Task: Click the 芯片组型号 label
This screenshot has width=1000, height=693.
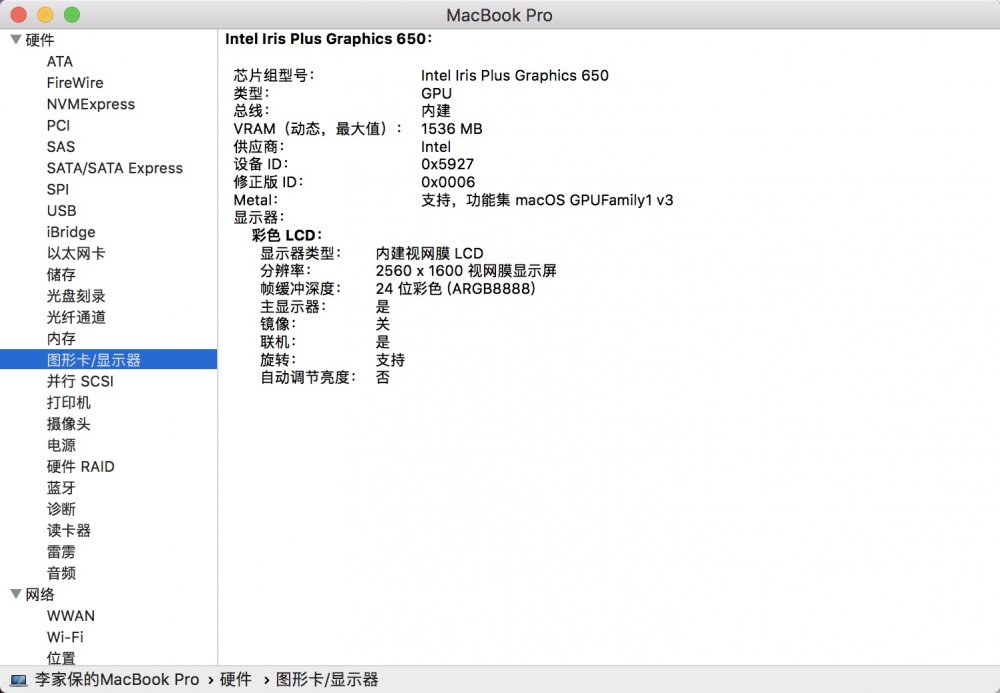Action: click(274, 75)
